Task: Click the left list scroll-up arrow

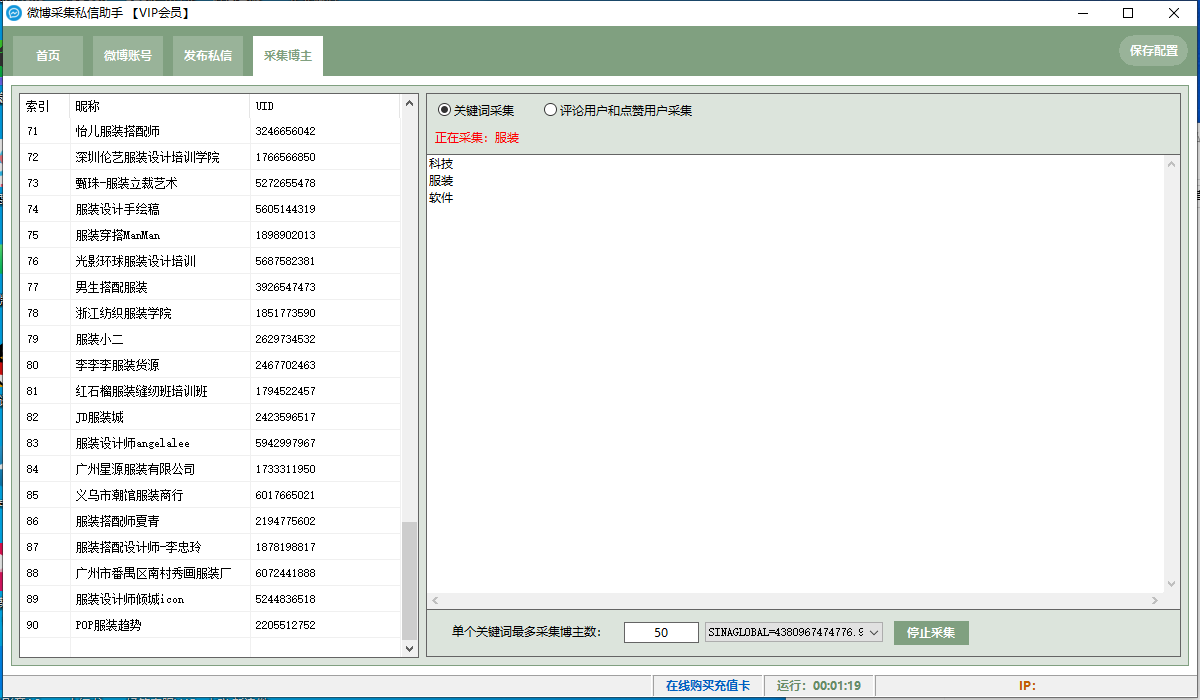Action: tap(409, 103)
